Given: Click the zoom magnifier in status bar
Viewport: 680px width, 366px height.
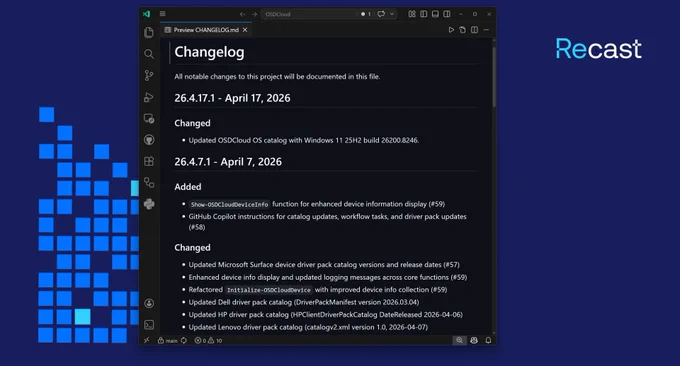Looking at the screenshot, I should (x=459, y=340).
